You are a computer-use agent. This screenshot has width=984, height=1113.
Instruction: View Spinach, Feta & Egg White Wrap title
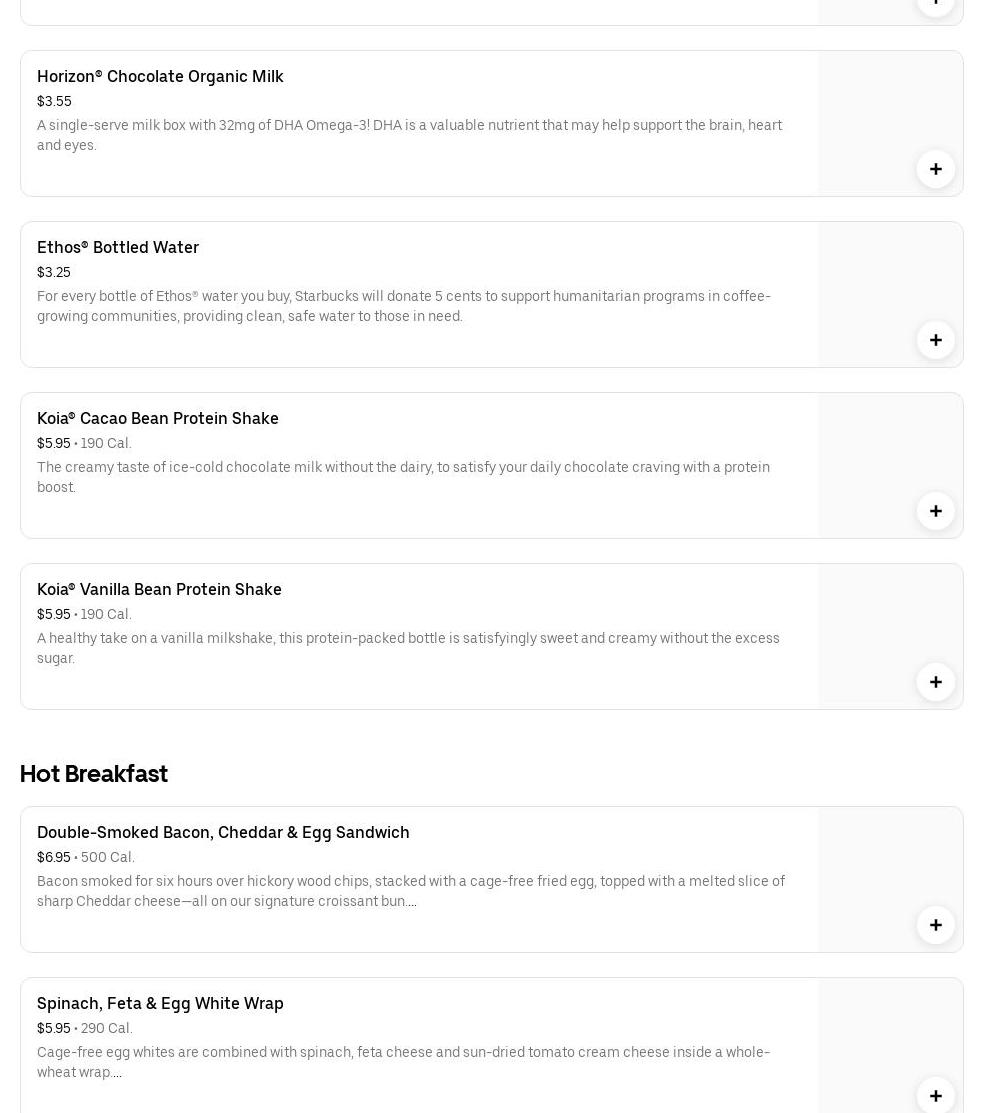point(160,1003)
